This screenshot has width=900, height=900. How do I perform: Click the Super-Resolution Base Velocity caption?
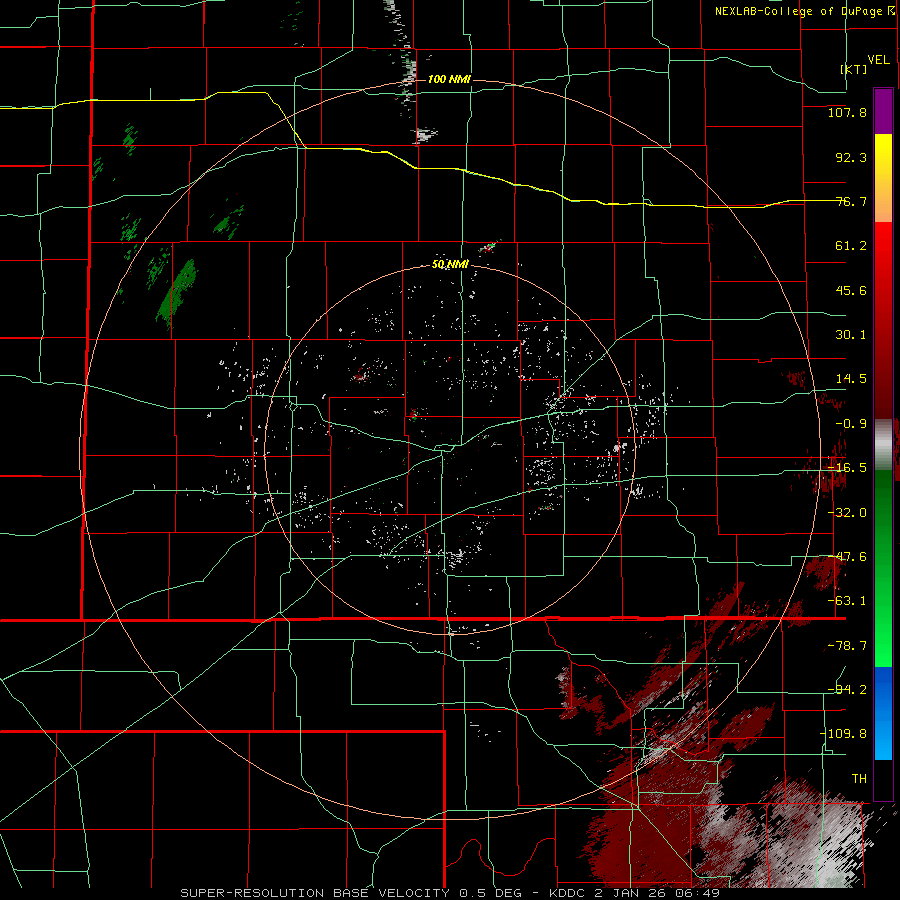click(451, 893)
